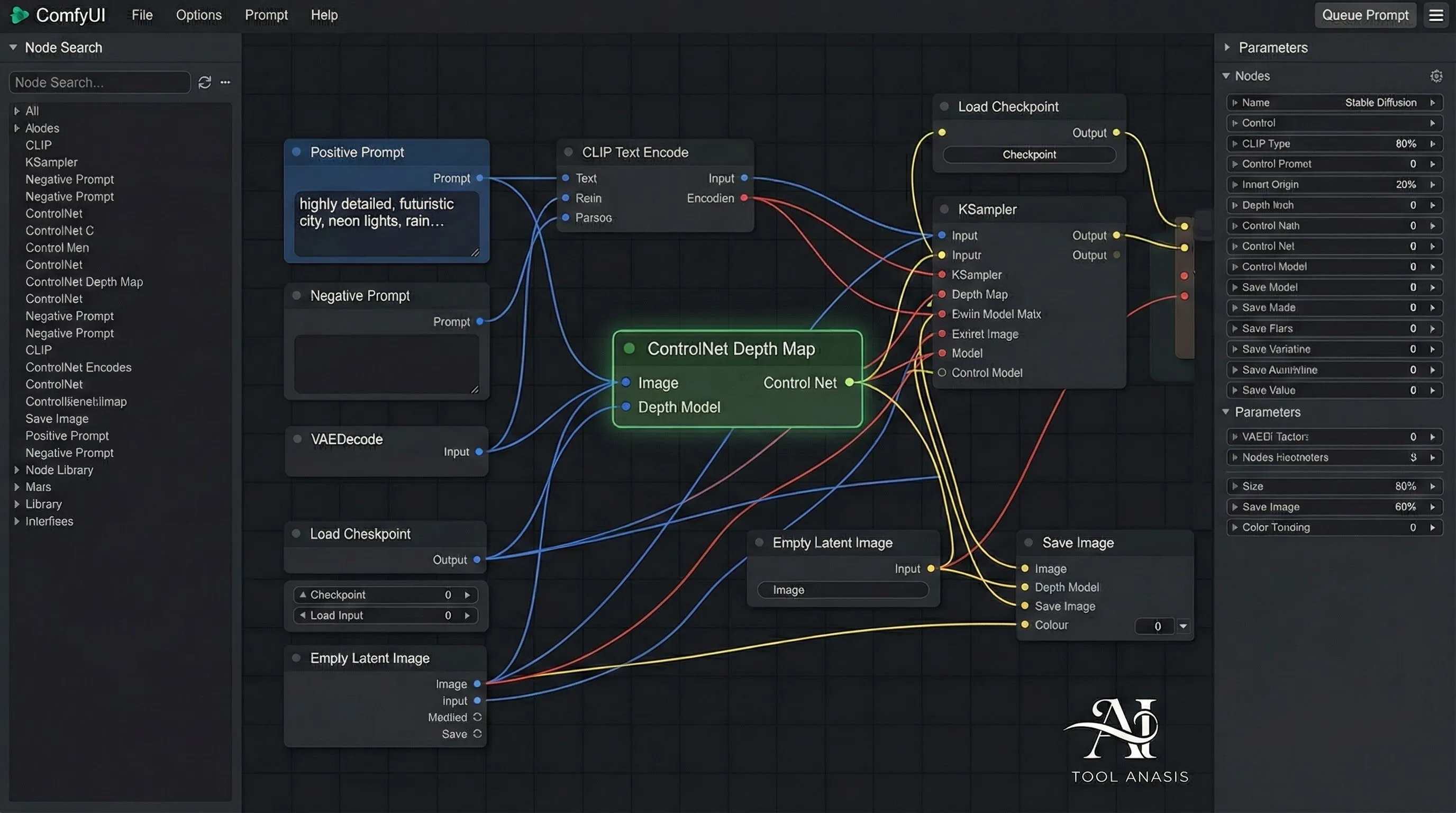Open the gear settings icon in Nodes panel
The image size is (1456, 813).
click(x=1436, y=76)
